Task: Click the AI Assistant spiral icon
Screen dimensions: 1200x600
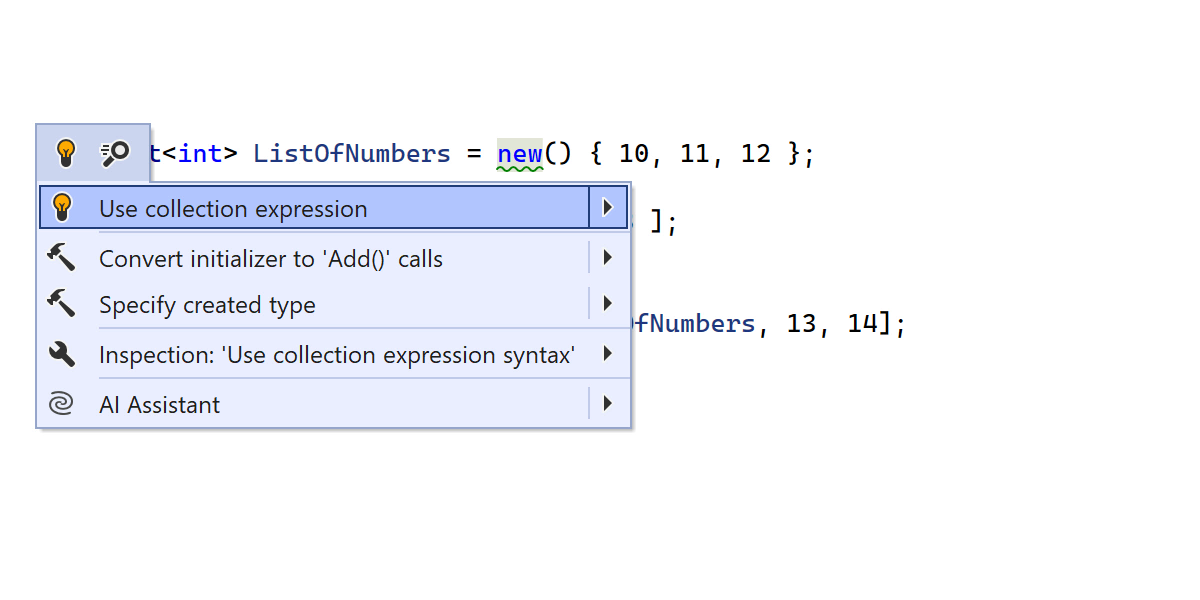Action: click(62, 404)
